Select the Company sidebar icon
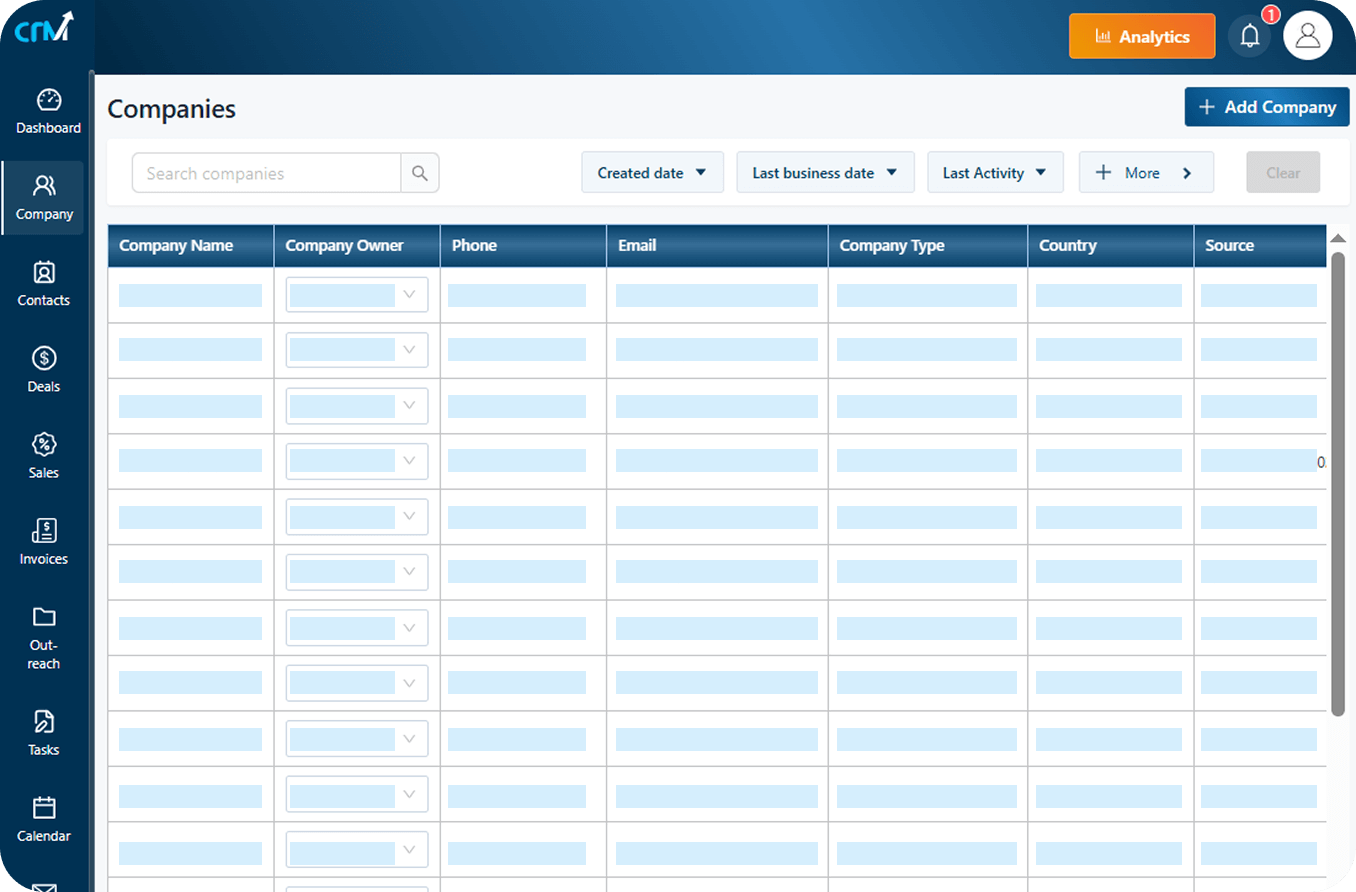This screenshot has width=1356, height=892. click(x=44, y=198)
